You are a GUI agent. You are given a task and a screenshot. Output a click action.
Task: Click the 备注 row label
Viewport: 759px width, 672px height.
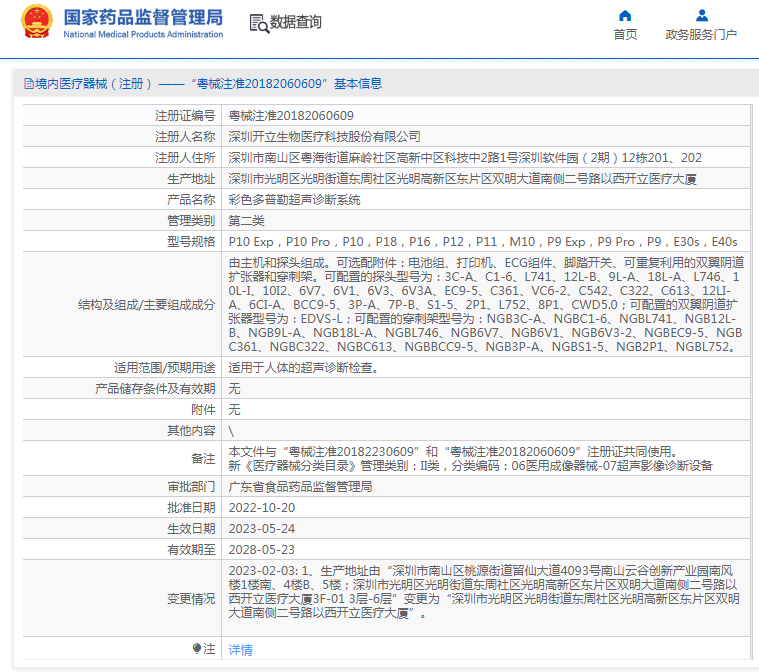[x=203, y=458]
